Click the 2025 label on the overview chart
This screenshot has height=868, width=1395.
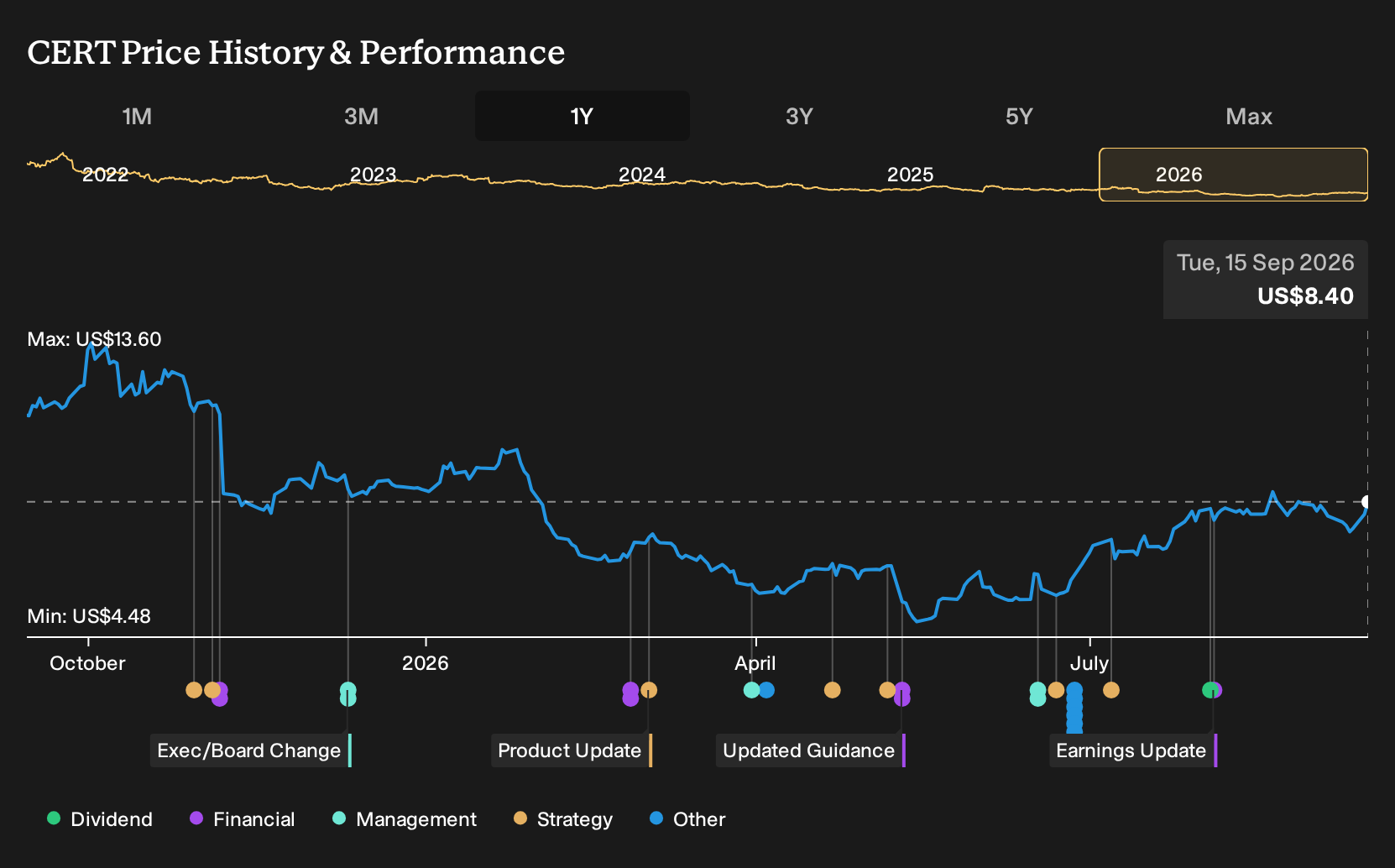(x=911, y=175)
